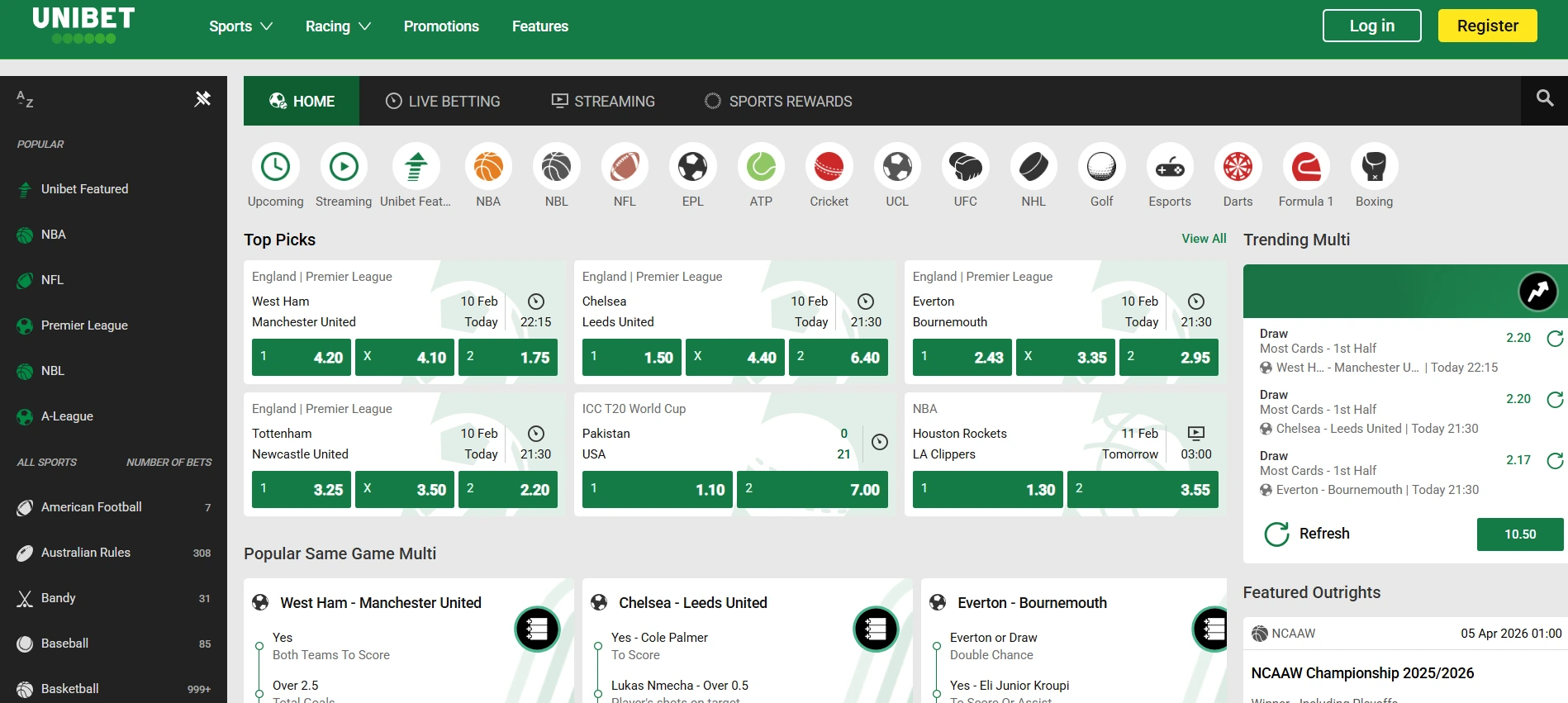Open Chelsea - Leeds same game multi betslip icon
Viewport: 1568px width, 703px height.
click(x=876, y=629)
